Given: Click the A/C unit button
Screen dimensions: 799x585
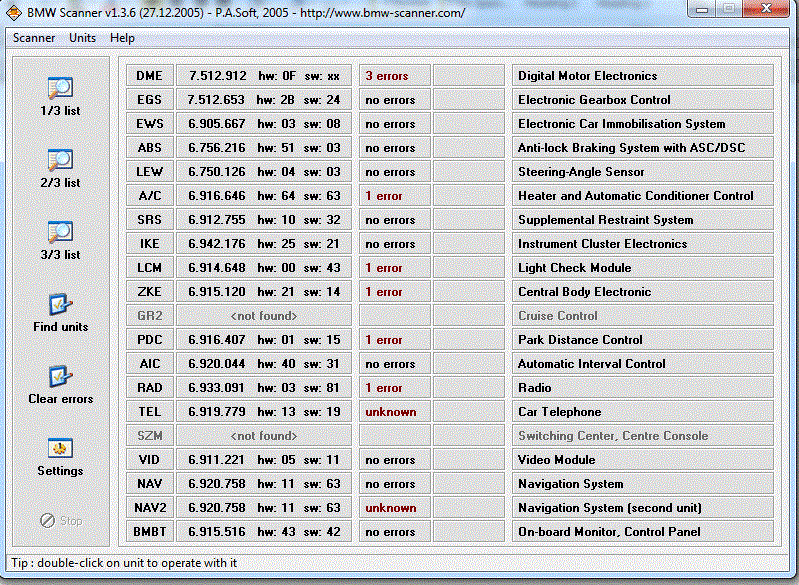Looking at the screenshot, I should pyautogui.click(x=150, y=196).
